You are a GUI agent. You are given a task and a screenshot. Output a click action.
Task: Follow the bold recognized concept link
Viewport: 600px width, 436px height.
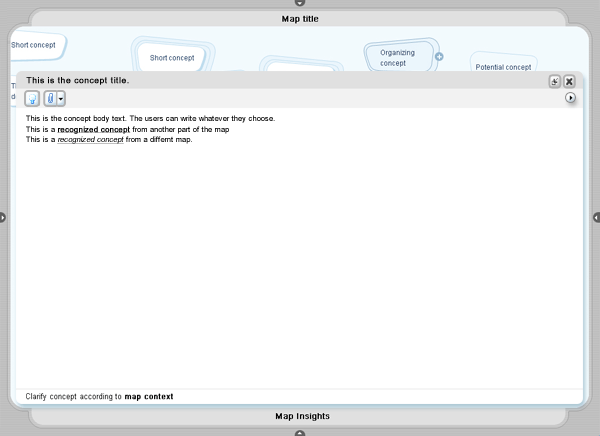click(93, 129)
